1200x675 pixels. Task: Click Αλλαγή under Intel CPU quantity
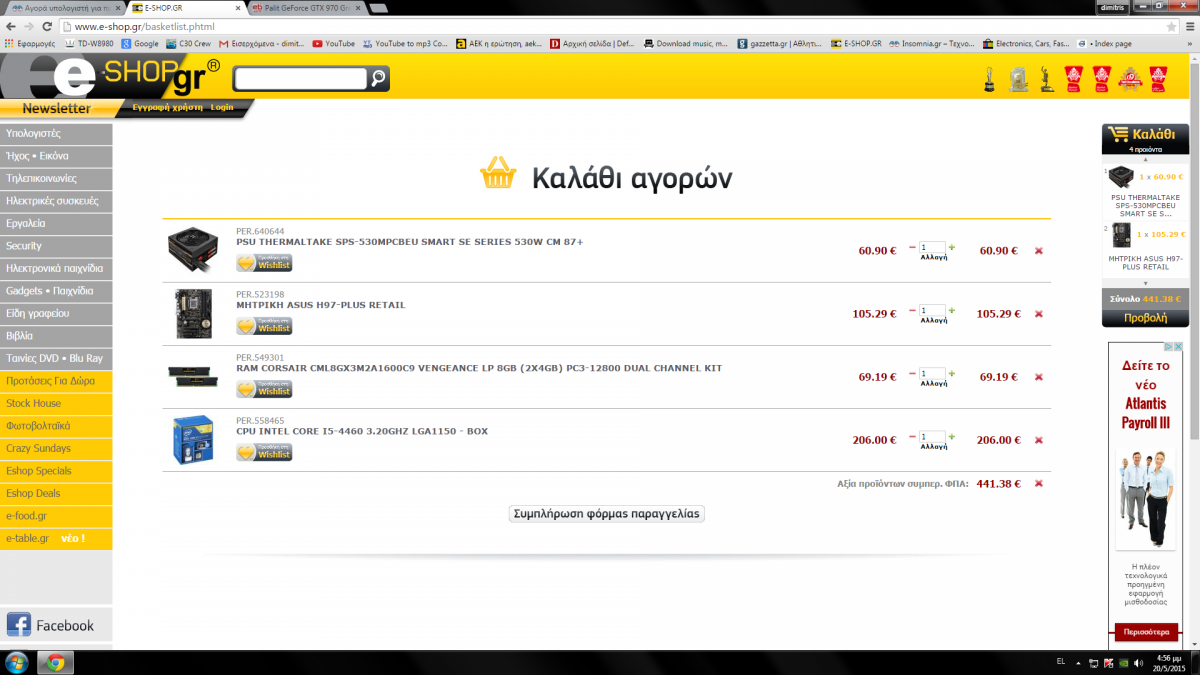(933, 447)
